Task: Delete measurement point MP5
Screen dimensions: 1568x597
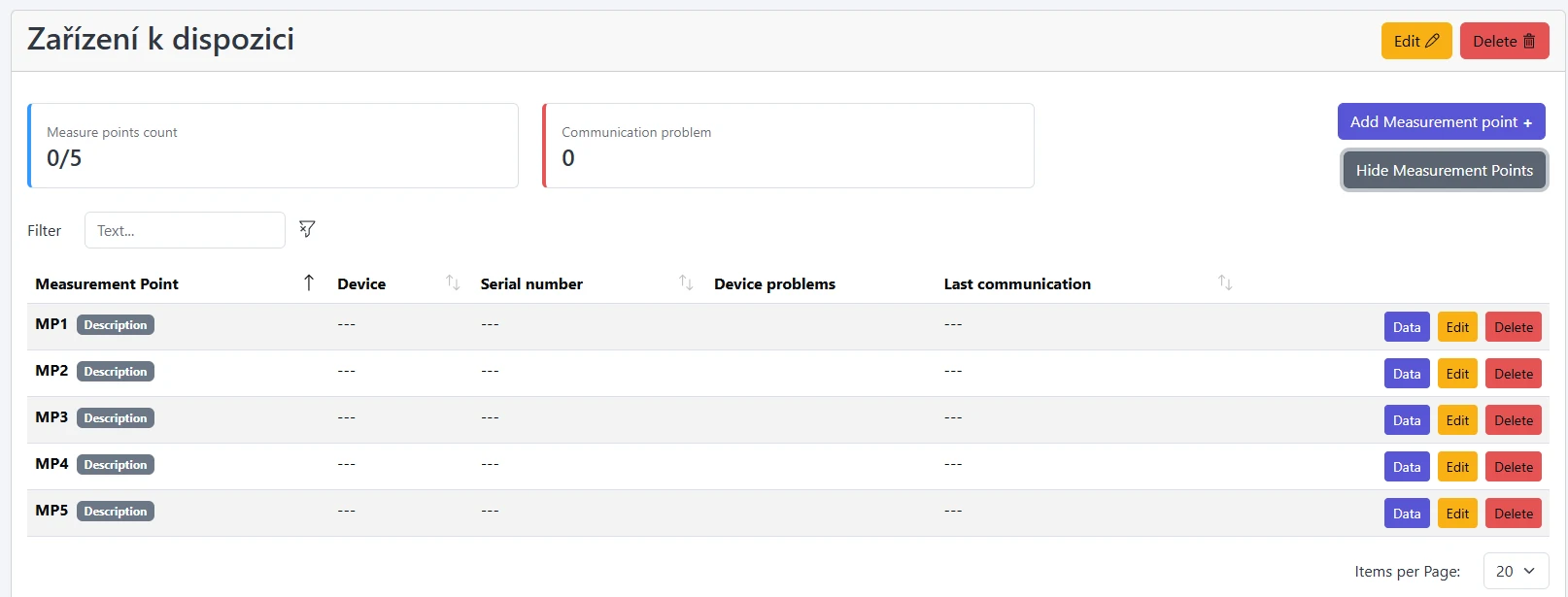Action: pos(1514,514)
